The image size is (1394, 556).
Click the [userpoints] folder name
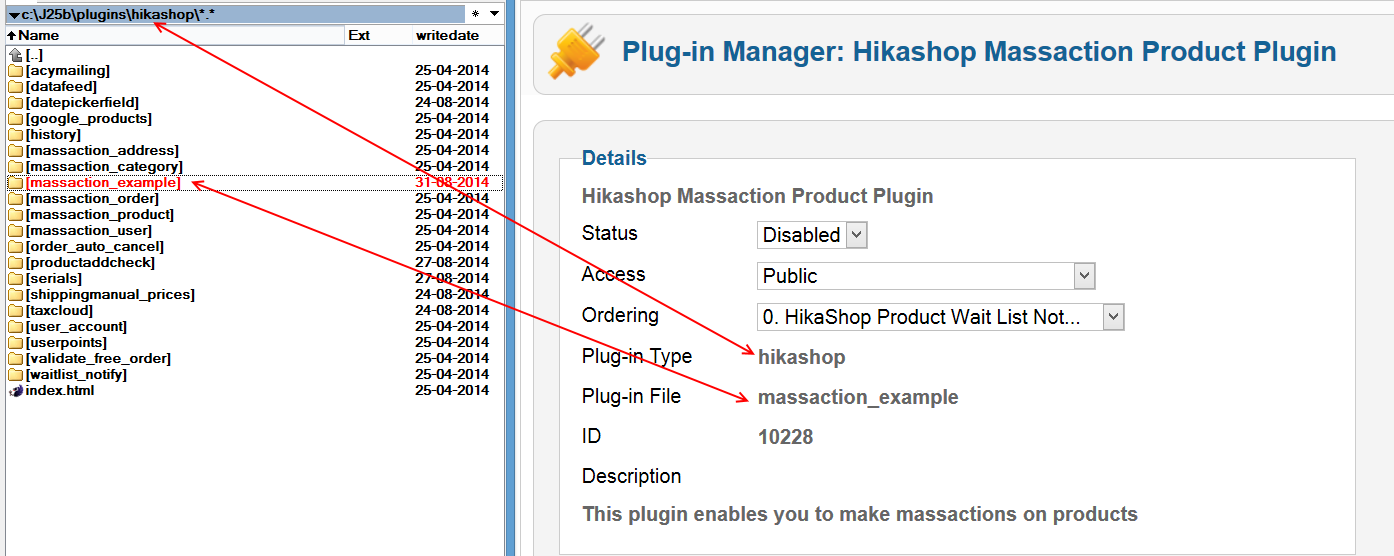coord(66,343)
